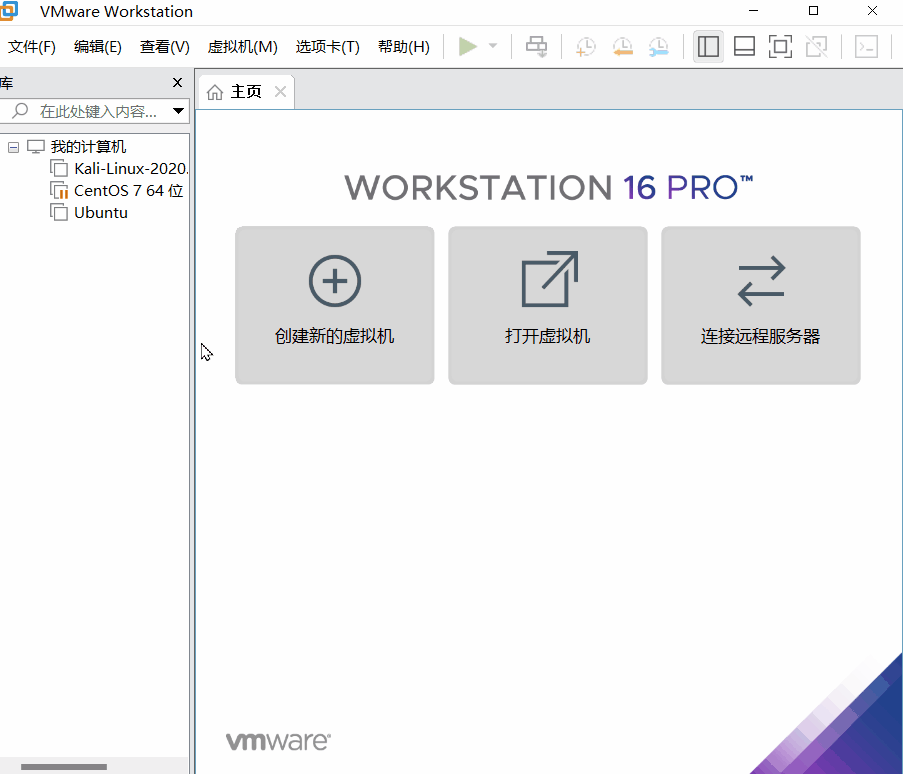Close the VMware Workstation window
The image size is (903, 774).
click(872, 11)
